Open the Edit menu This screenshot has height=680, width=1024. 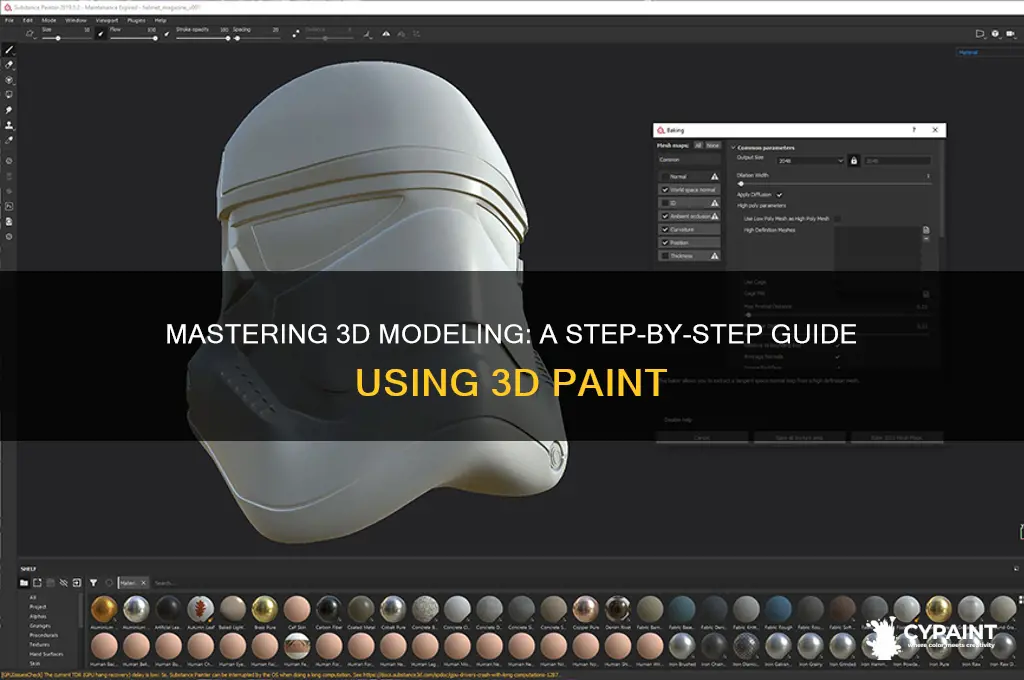point(27,20)
